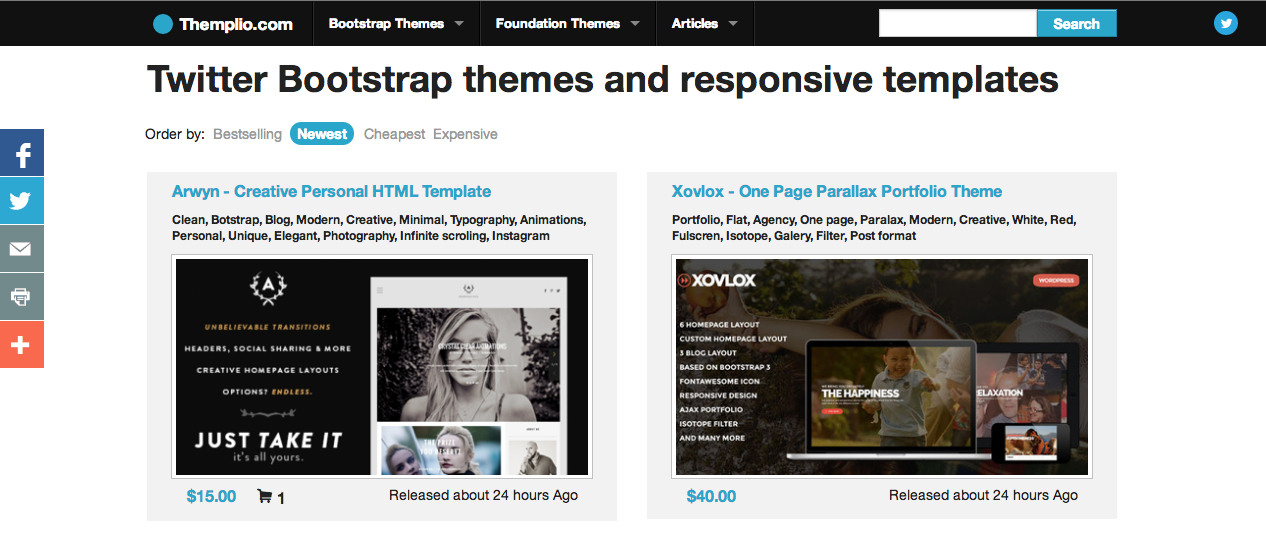Click the Search button
Screen dimensions: 1266x549
(1076, 23)
